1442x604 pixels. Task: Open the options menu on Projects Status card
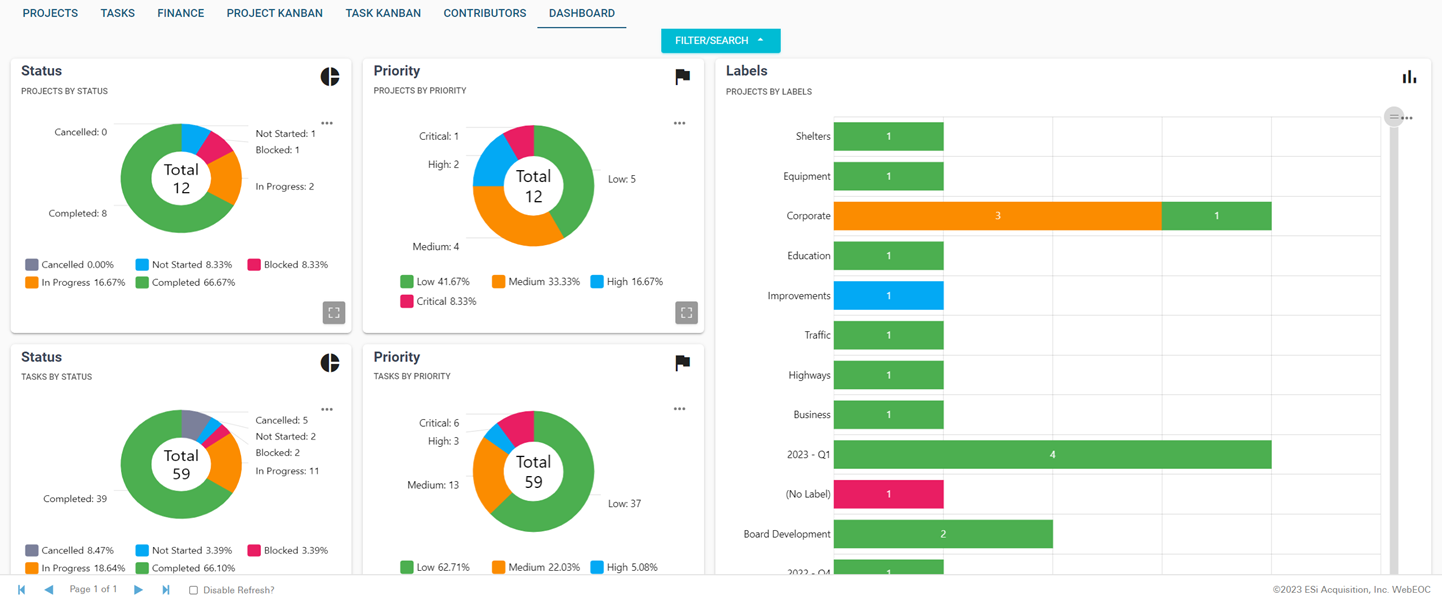click(x=327, y=122)
